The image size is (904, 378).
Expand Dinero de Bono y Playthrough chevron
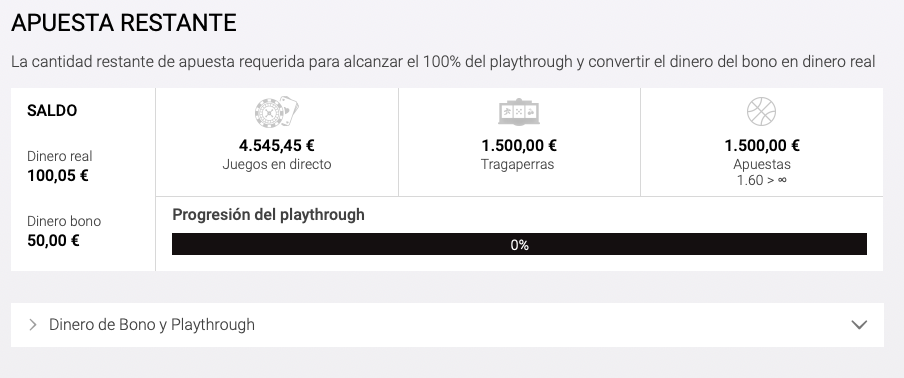[33, 325]
